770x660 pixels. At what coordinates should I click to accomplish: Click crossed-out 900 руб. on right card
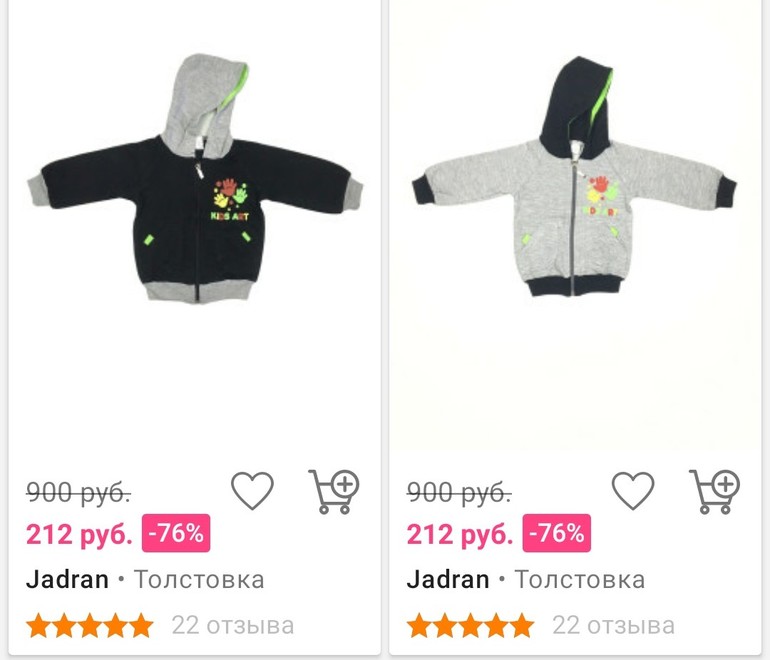[459, 492]
